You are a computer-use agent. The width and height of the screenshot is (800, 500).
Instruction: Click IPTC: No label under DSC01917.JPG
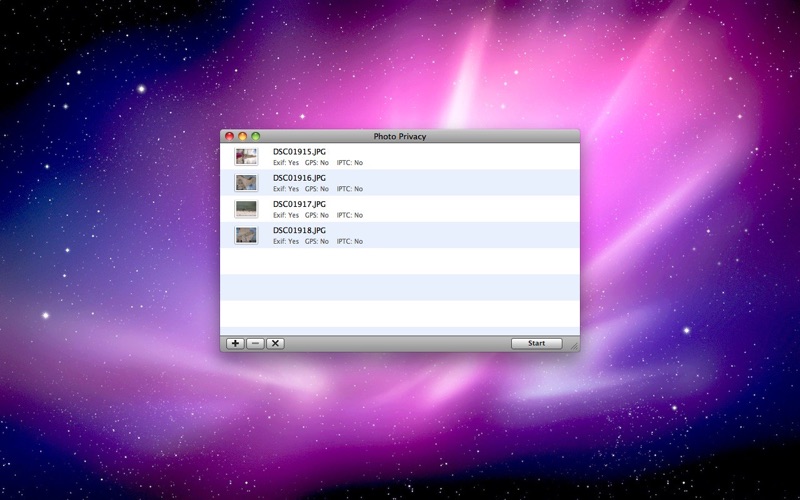(350, 215)
